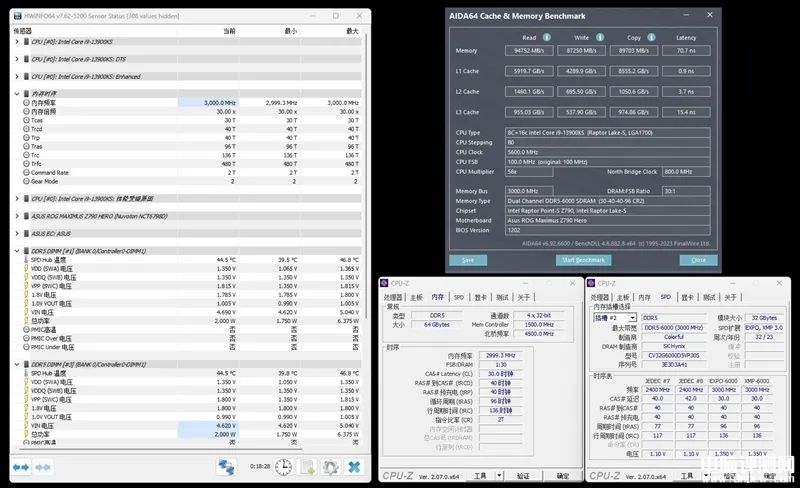Collapse the 内存时序 sensor group
The image size is (800, 488).
point(17,94)
